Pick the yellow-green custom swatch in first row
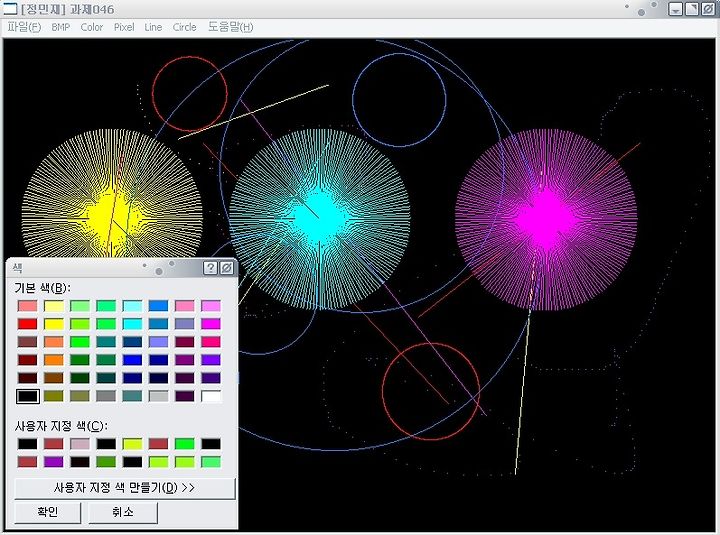Image resolution: width=720 pixels, height=535 pixels. point(132,444)
